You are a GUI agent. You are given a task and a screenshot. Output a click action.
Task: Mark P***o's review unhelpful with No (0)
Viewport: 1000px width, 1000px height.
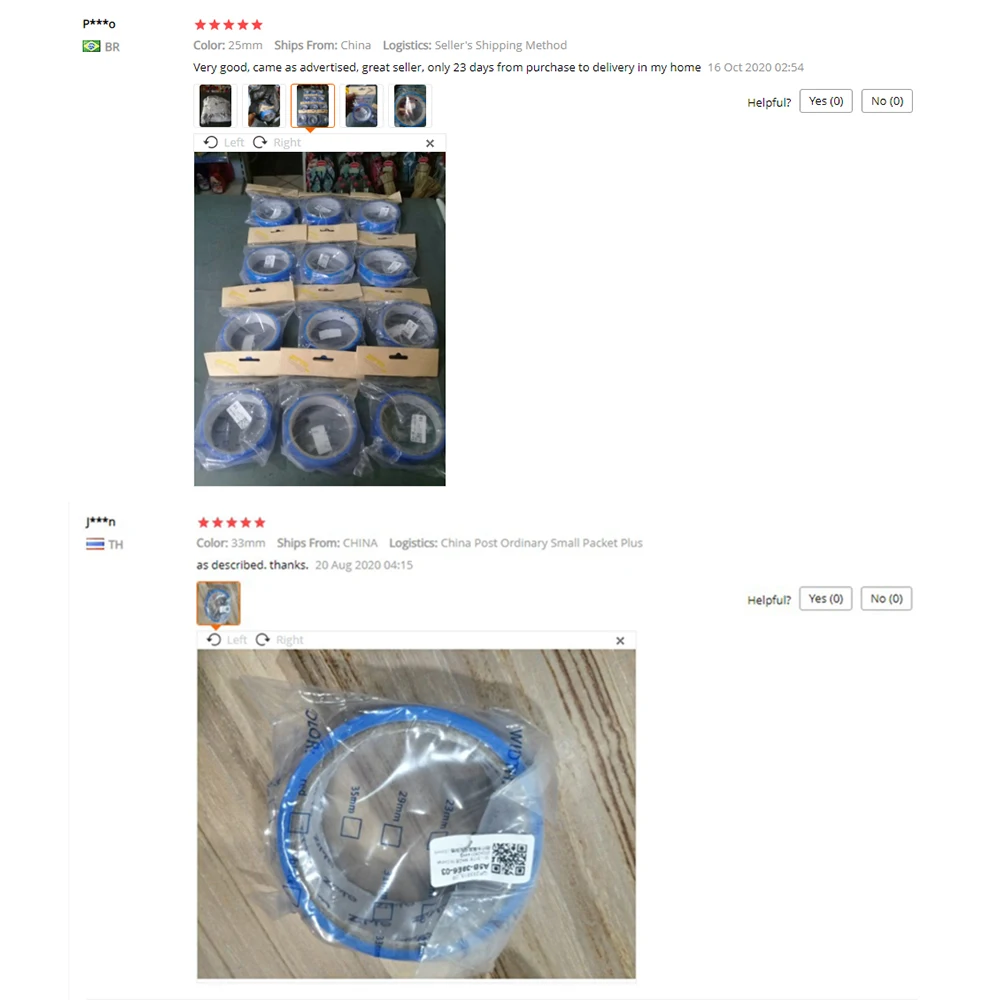[x=887, y=101]
